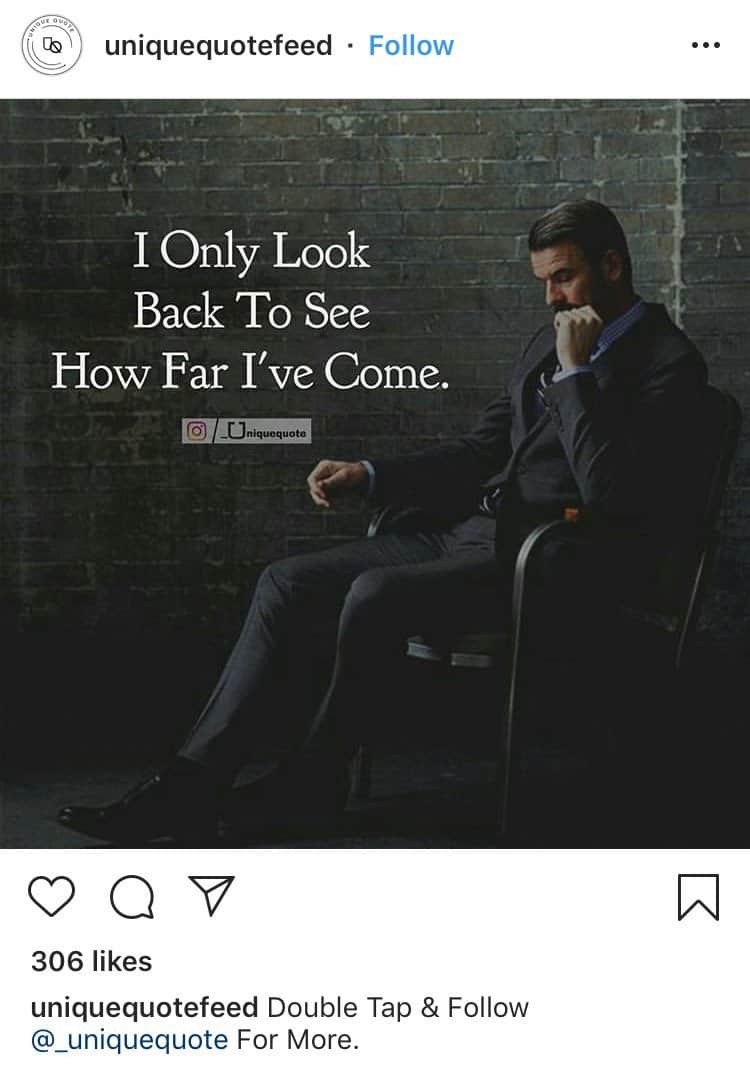The height and width of the screenshot is (1069, 750).
Task: Click the "How Far I've Come." line
Action: [x=251, y=372]
